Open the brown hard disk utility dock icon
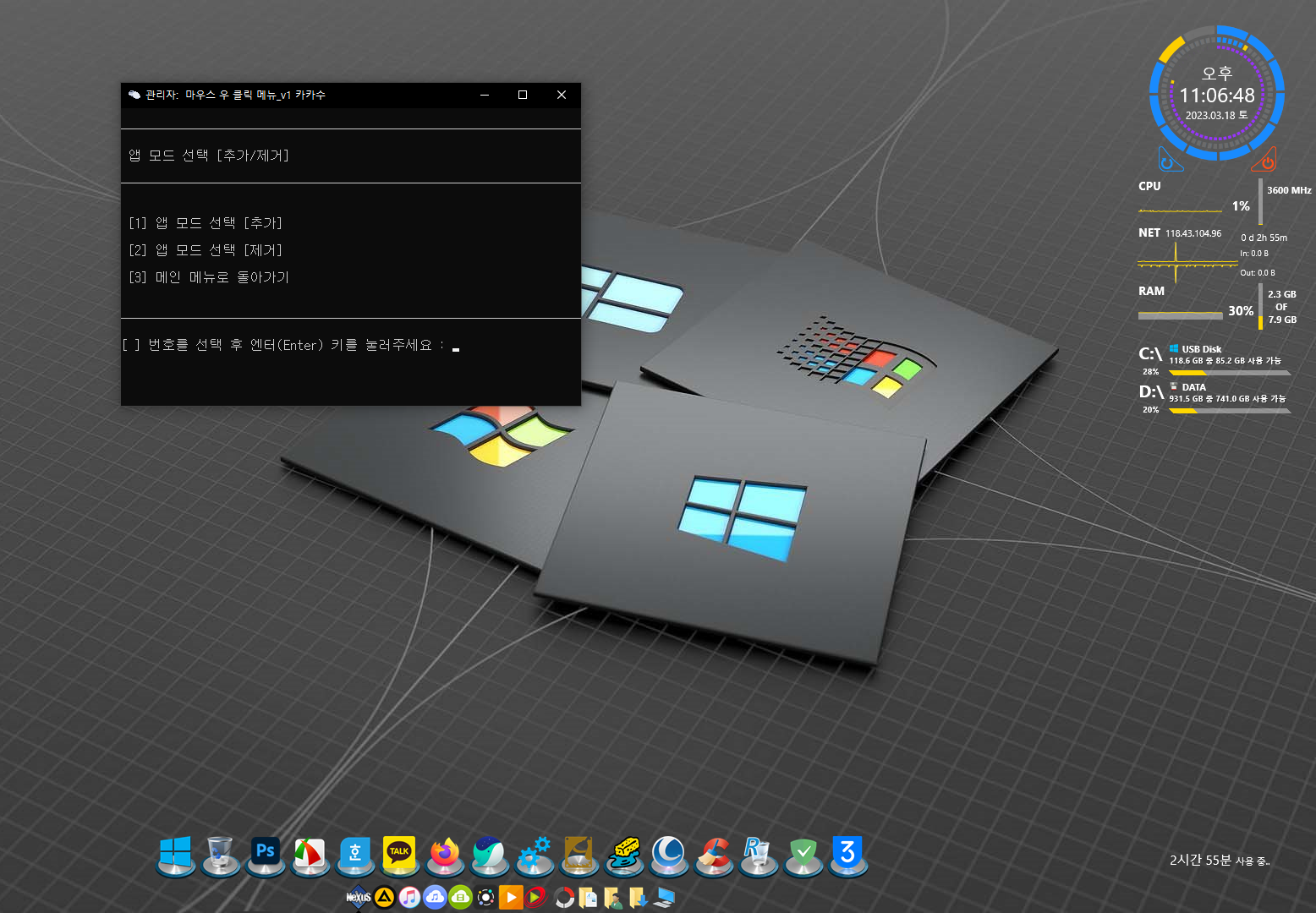This screenshot has height=913, width=1316. [x=579, y=856]
